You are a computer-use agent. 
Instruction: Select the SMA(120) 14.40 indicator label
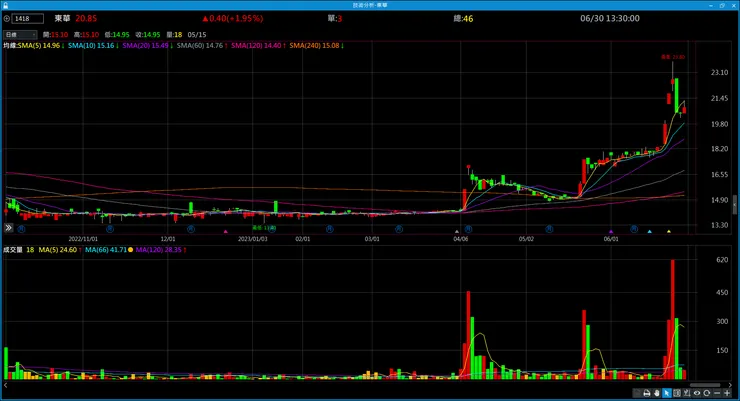click(258, 46)
